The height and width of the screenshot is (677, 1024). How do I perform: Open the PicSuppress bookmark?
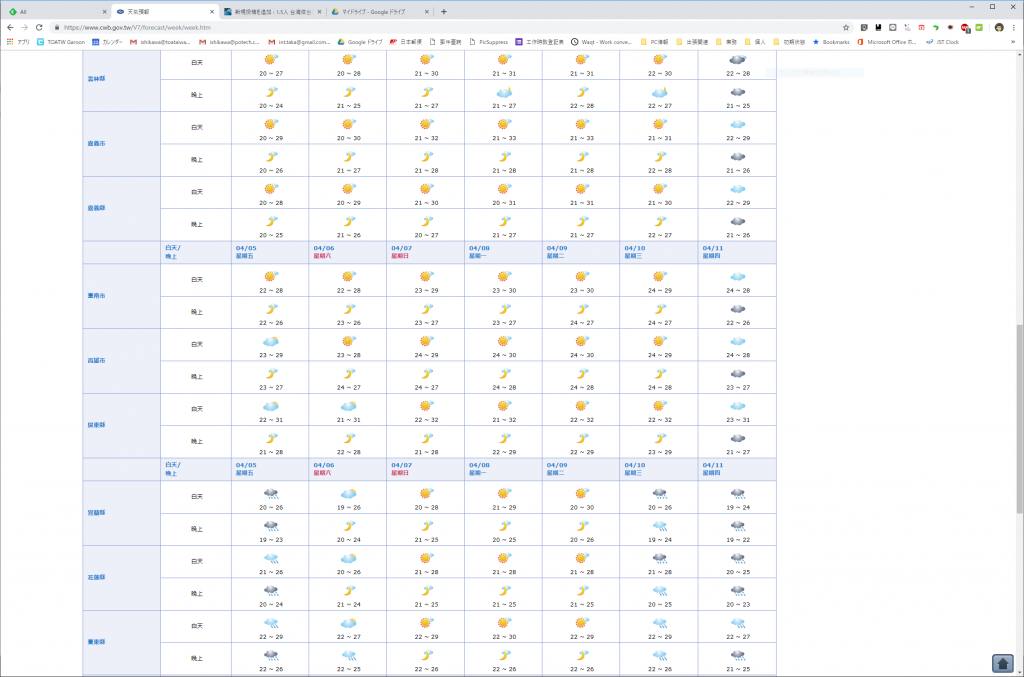pyautogui.click(x=488, y=42)
